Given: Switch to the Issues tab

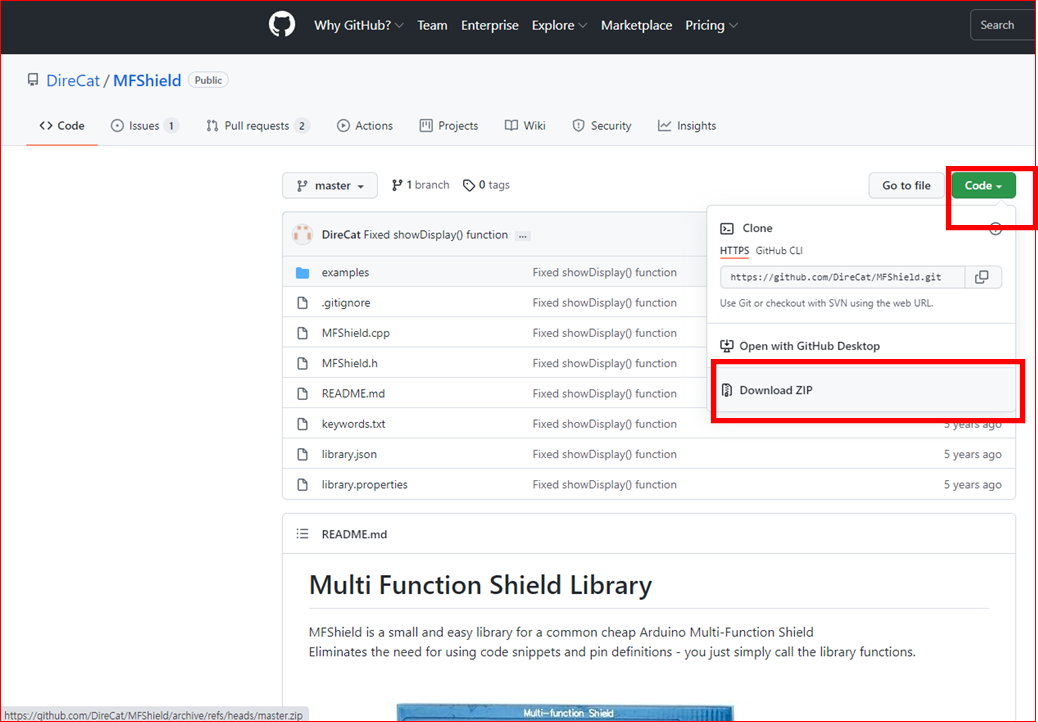Looking at the screenshot, I should [144, 126].
